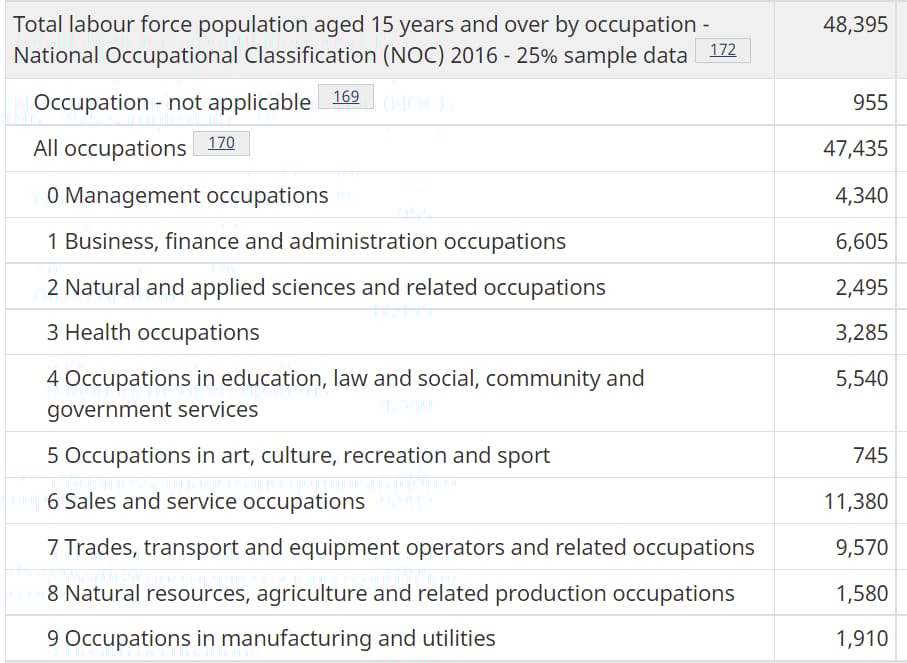Open footnote 169 next to Occupation - not applicable

click(x=346, y=97)
